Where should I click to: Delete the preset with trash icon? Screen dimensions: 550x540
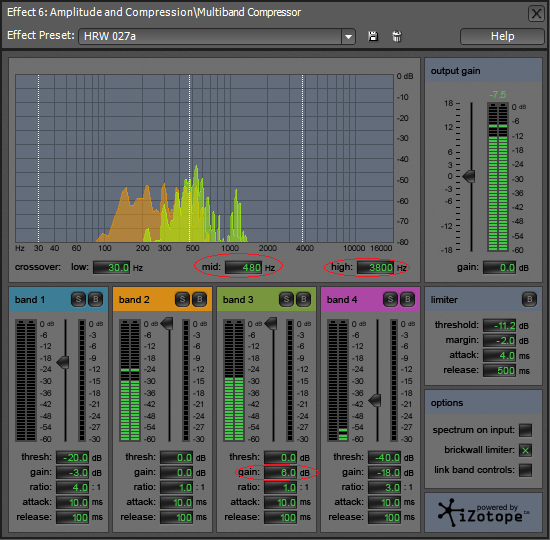point(397,36)
